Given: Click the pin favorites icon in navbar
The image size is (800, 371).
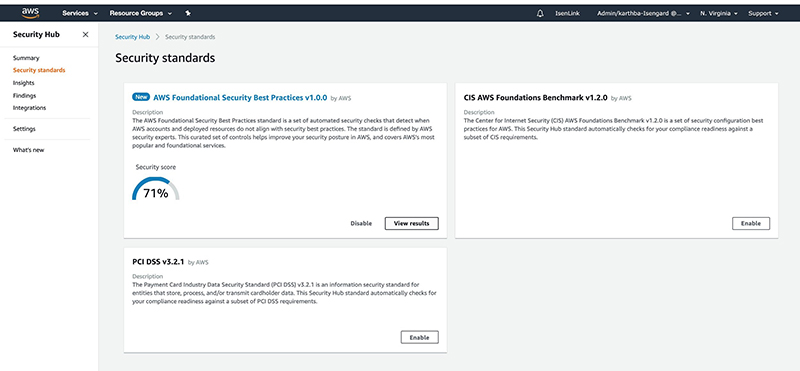Looking at the screenshot, I should click(x=188, y=13).
